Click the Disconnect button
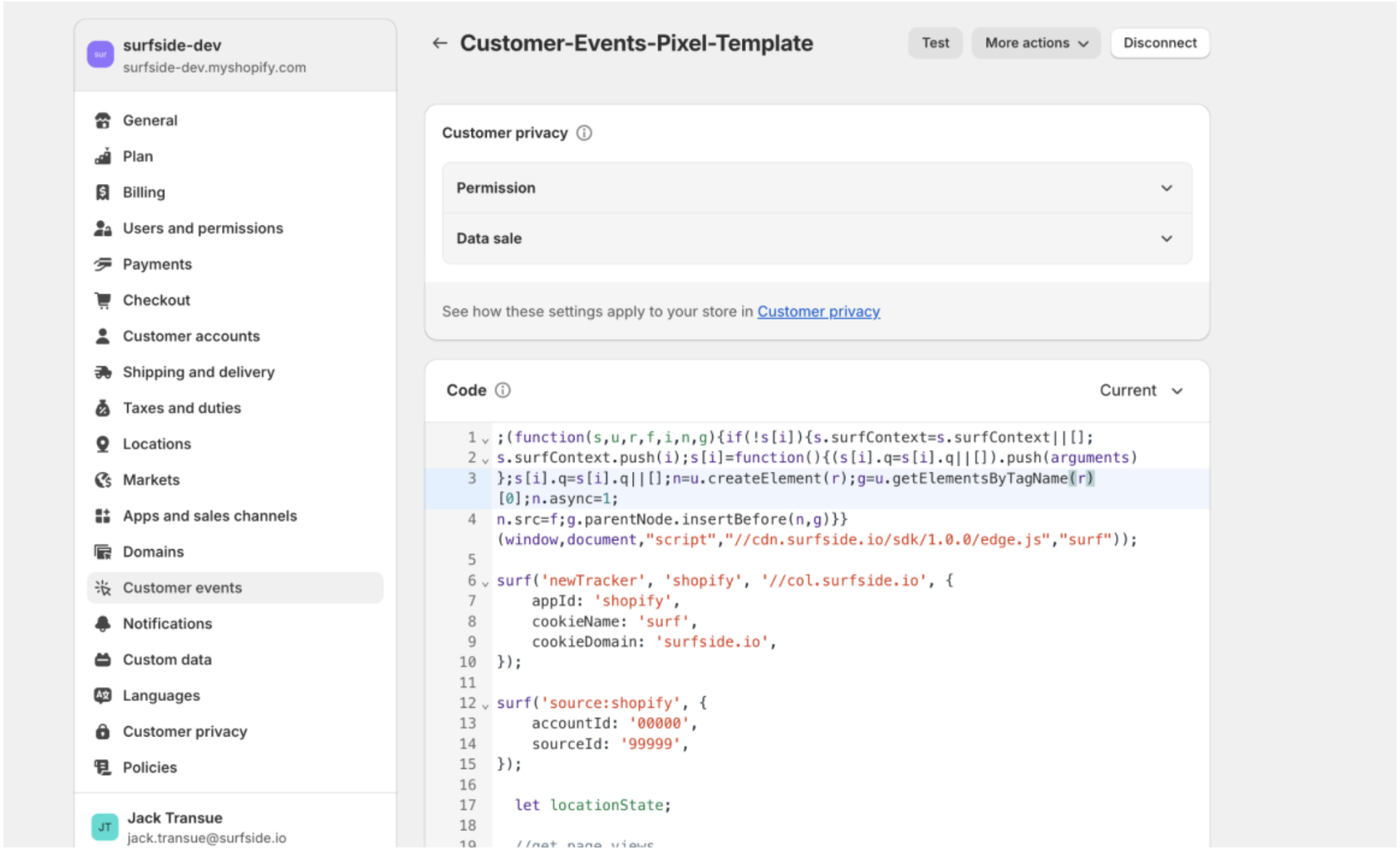The width and height of the screenshot is (1400, 849). coord(1159,43)
